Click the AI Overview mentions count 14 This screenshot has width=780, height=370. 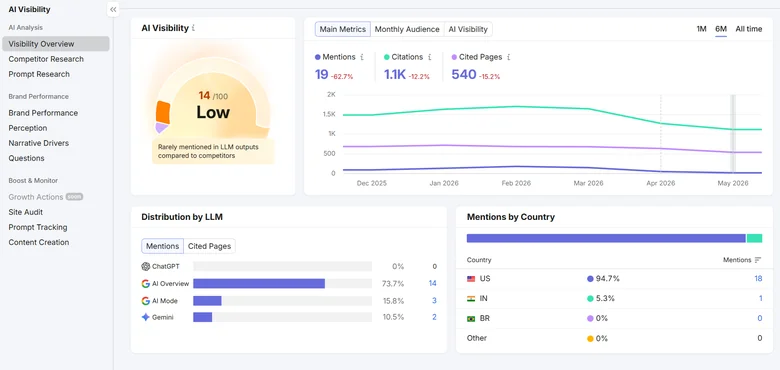(x=432, y=283)
